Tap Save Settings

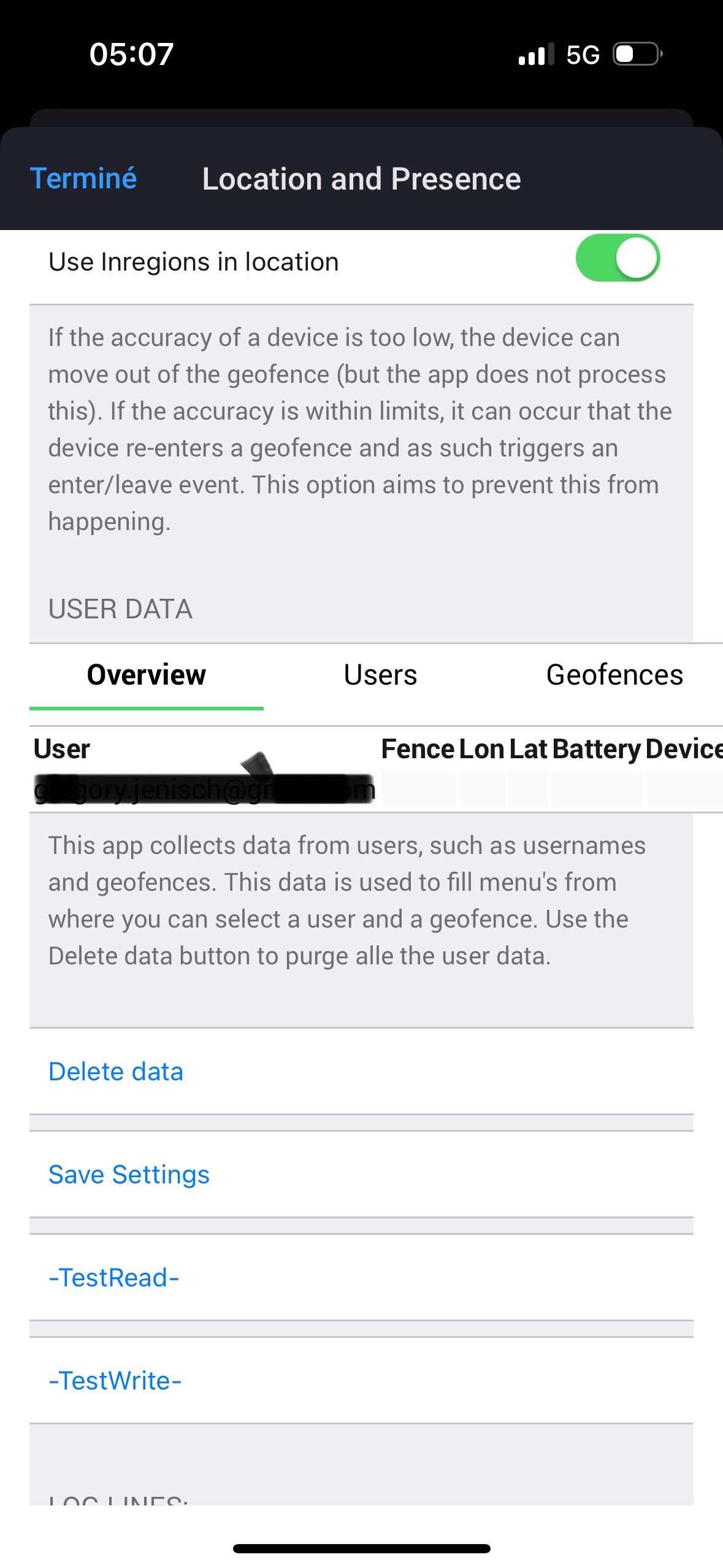tap(129, 1175)
